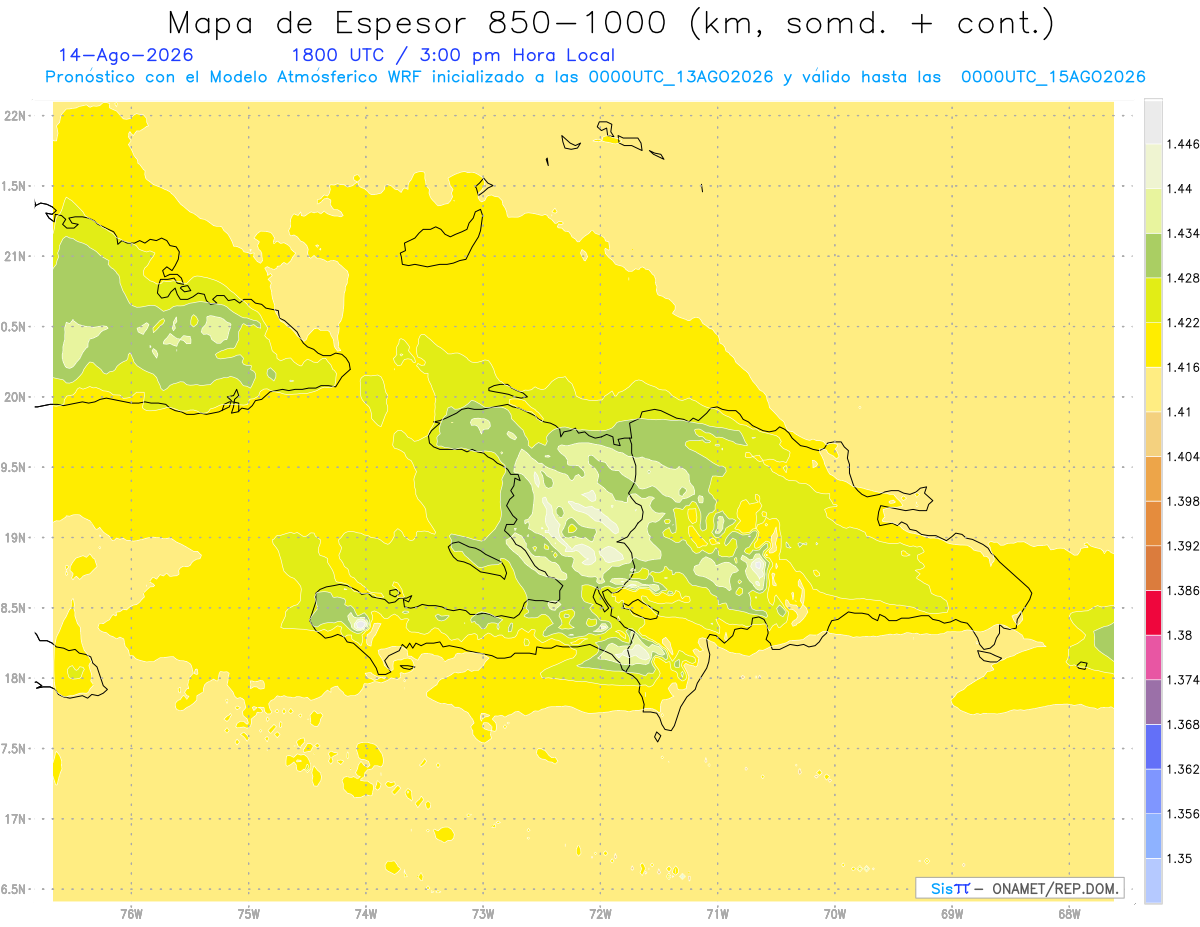Click the legend value '1.44'

pyautogui.click(x=1179, y=188)
